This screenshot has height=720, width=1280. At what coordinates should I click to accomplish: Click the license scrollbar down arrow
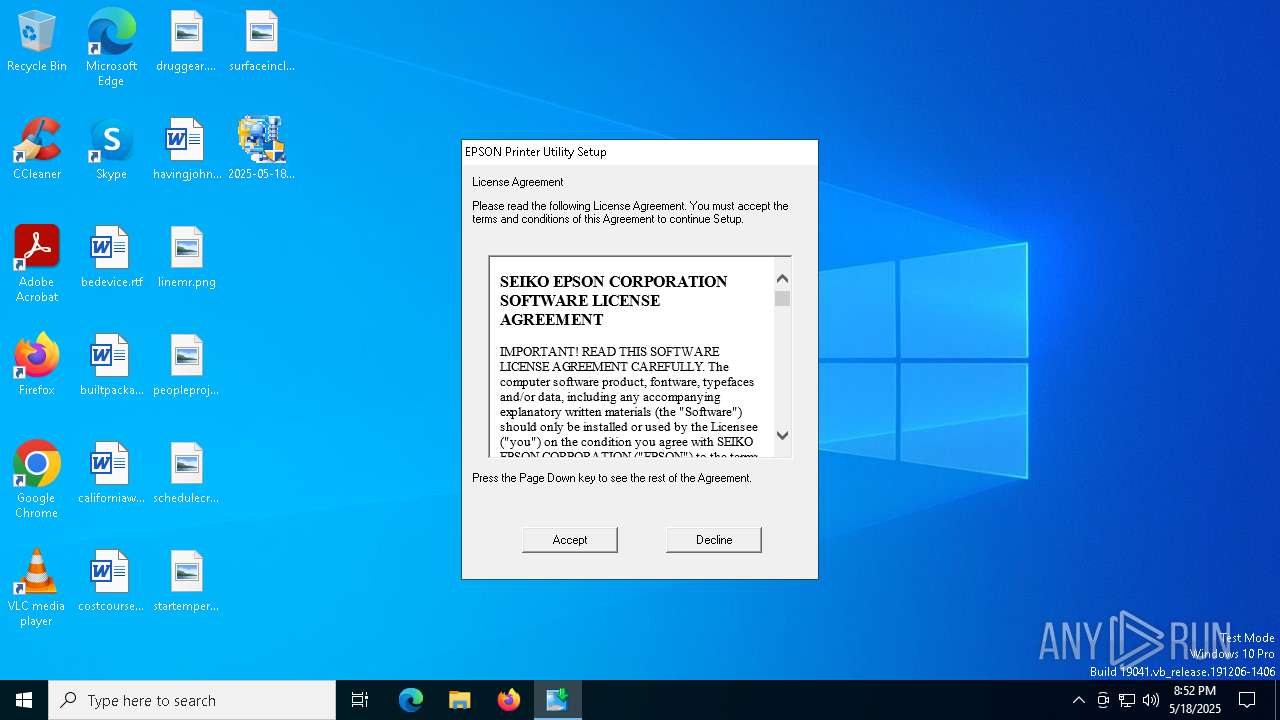click(x=782, y=436)
